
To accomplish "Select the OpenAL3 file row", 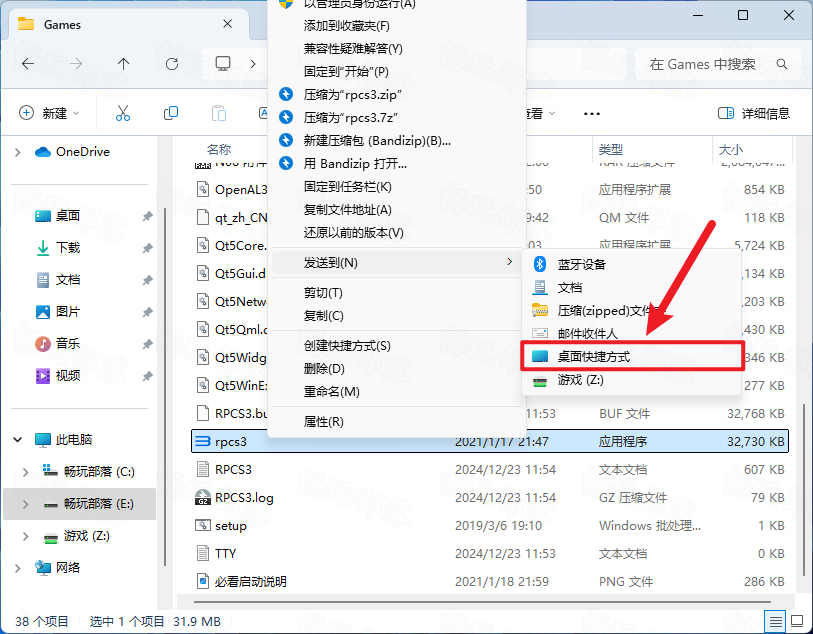I will (489, 190).
